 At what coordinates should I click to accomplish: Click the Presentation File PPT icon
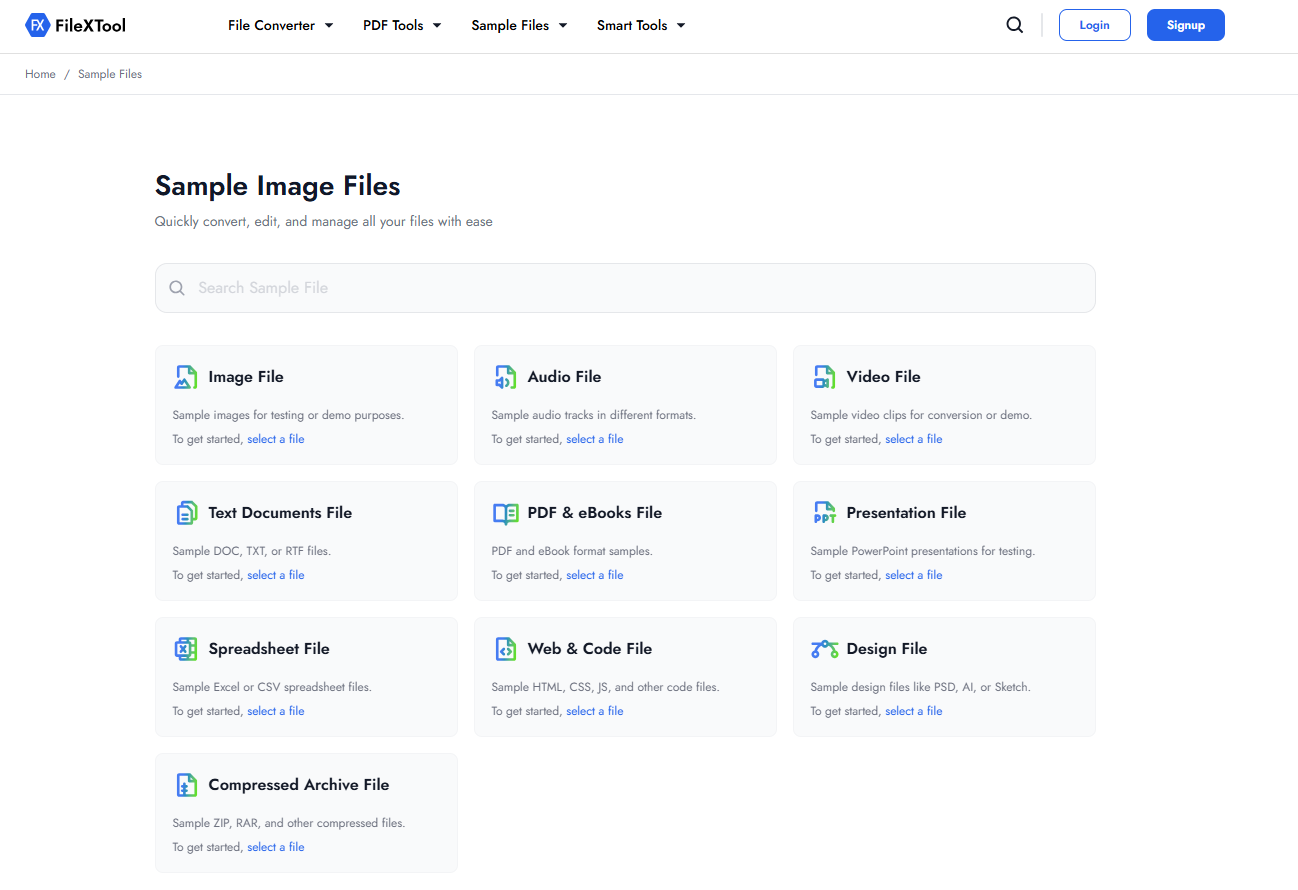pos(824,512)
